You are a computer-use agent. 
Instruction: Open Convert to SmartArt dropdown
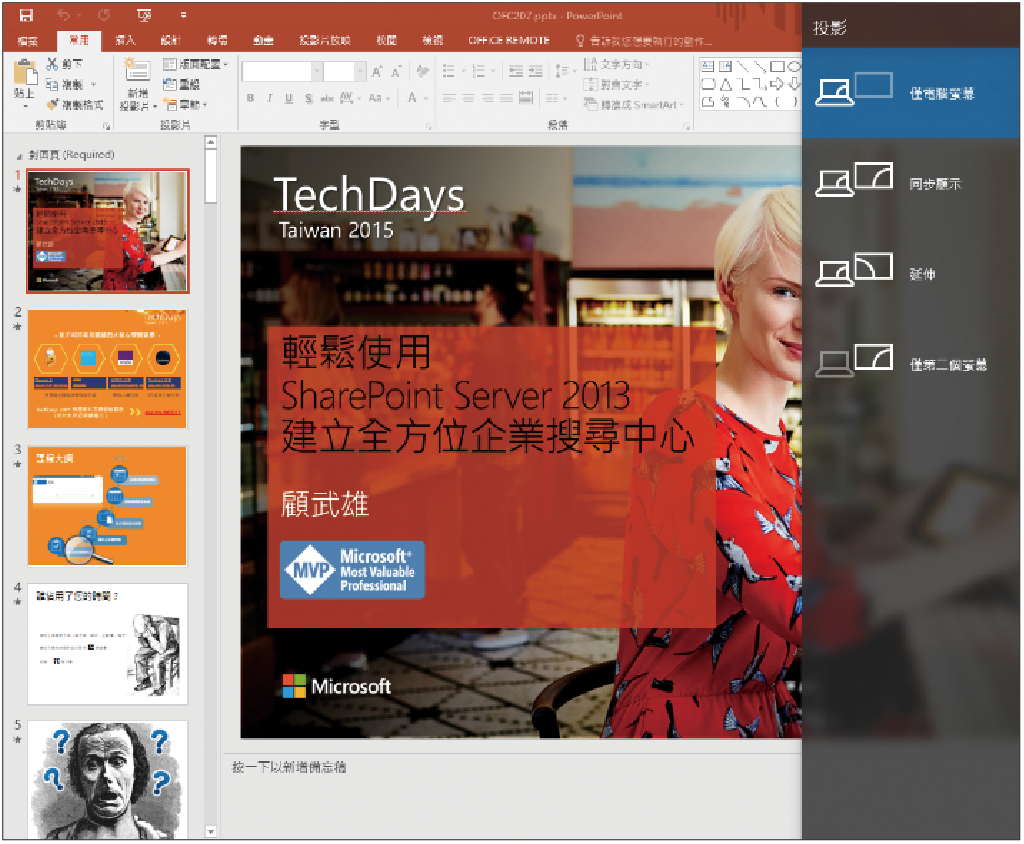pyautogui.click(x=633, y=105)
